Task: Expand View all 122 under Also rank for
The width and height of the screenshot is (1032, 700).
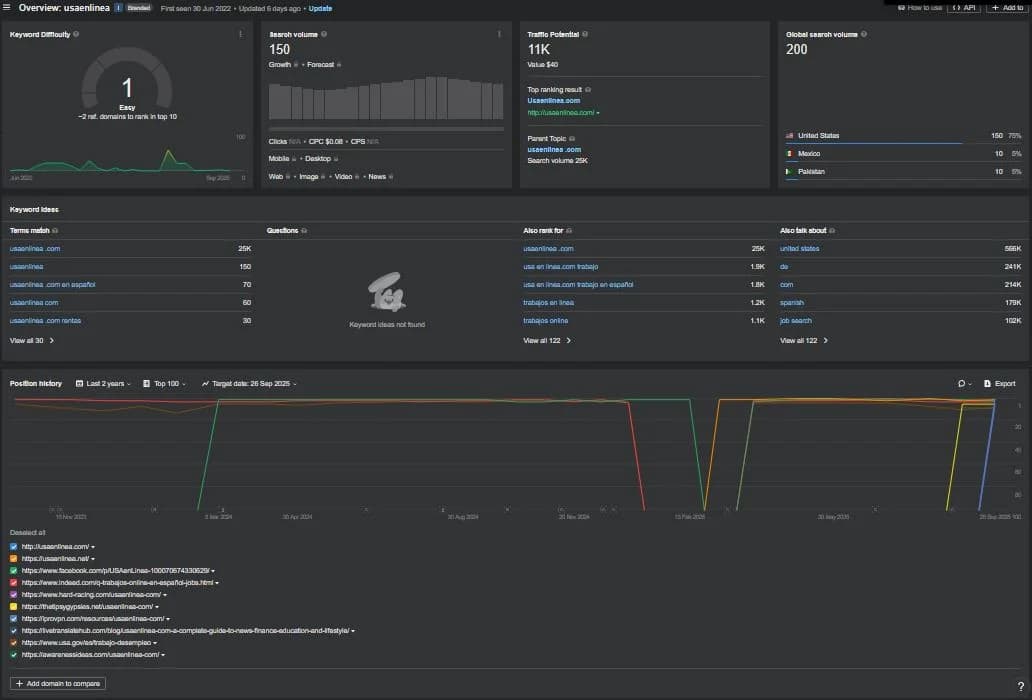Action: [x=547, y=341]
